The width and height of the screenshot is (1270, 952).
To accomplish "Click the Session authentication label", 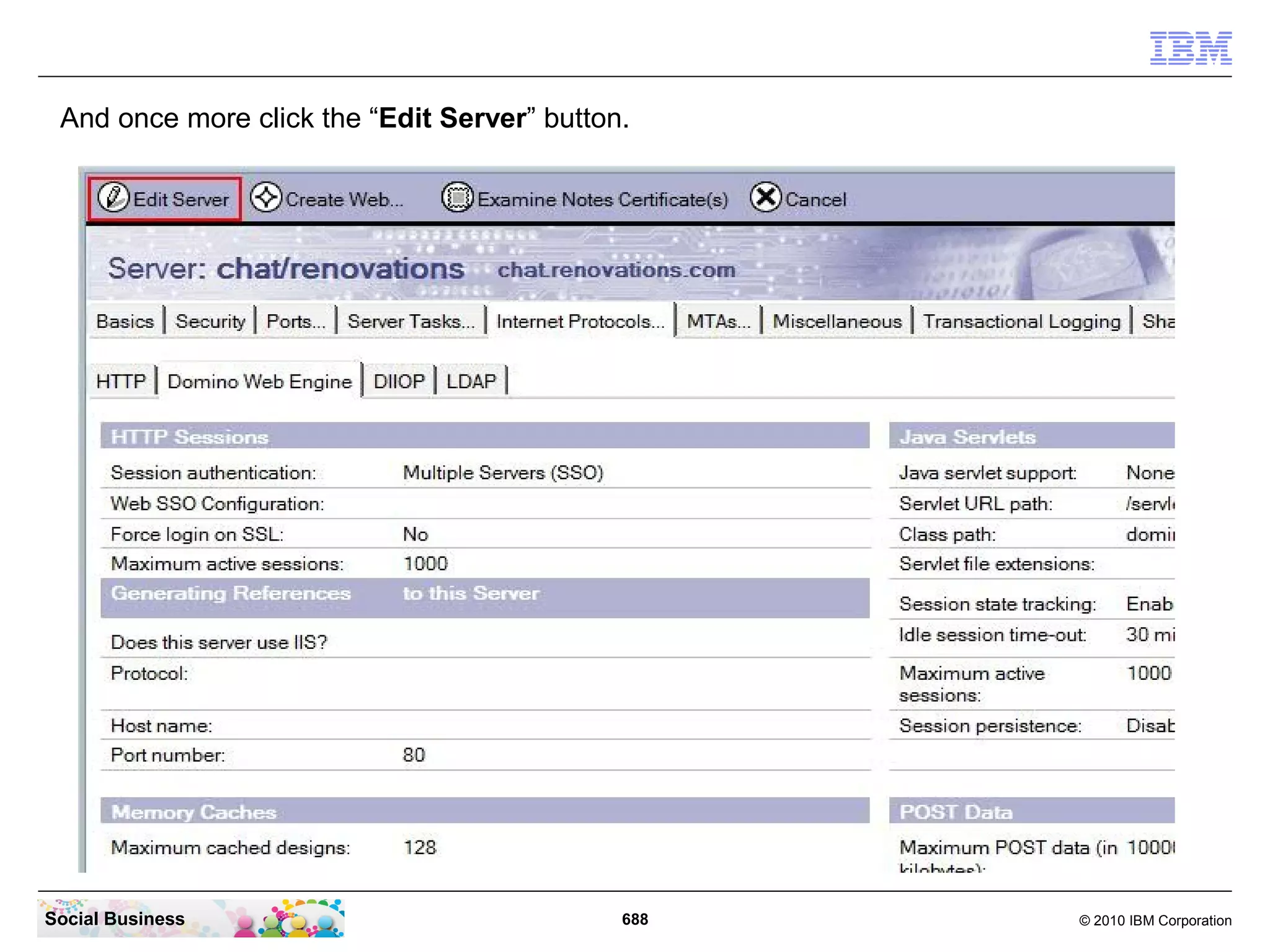I will click(x=213, y=473).
